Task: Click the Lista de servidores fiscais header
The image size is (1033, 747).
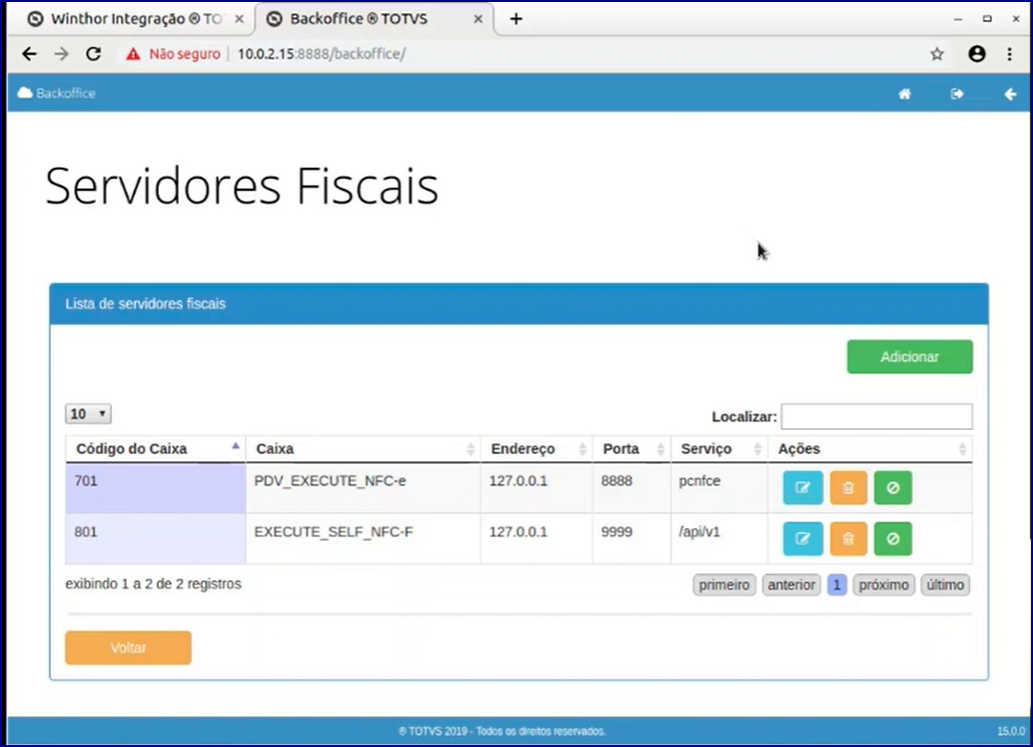Action: coord(519,304)
